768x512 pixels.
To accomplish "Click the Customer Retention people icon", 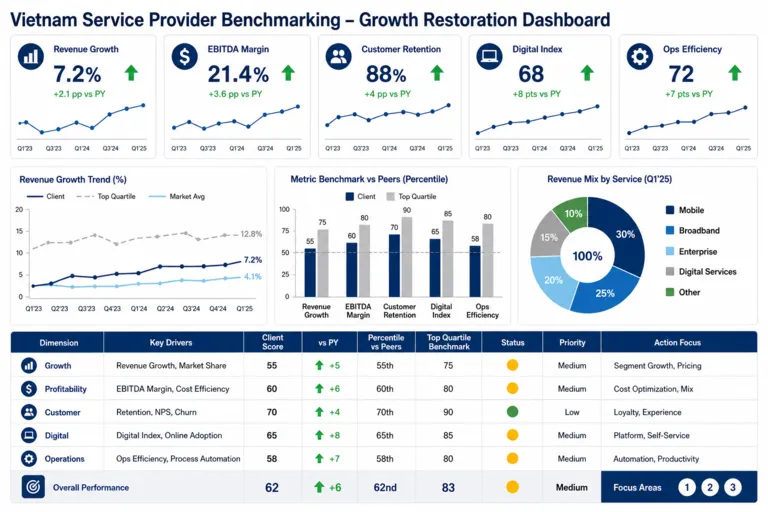I will click(x=338, y=56).
